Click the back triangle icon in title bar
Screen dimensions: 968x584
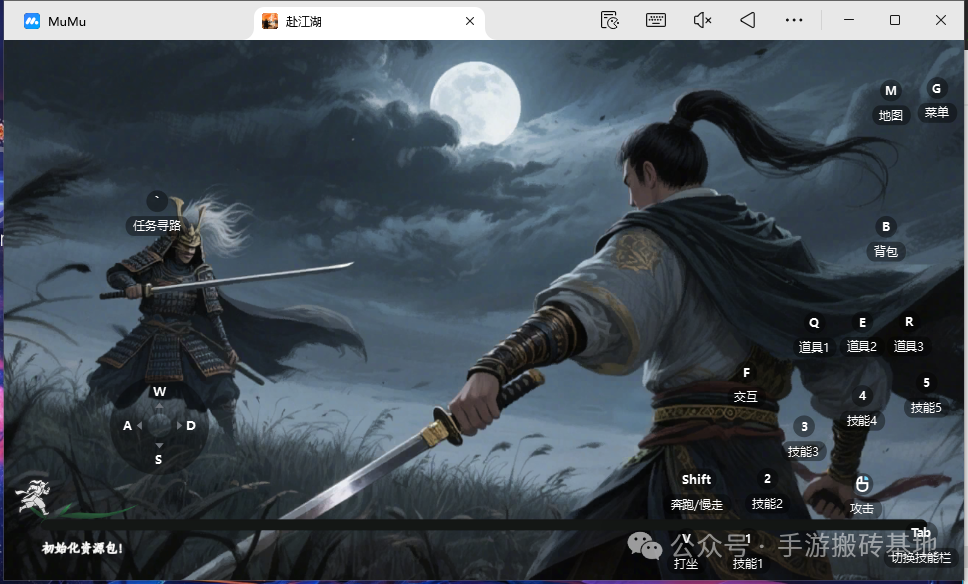coord(748,20)
